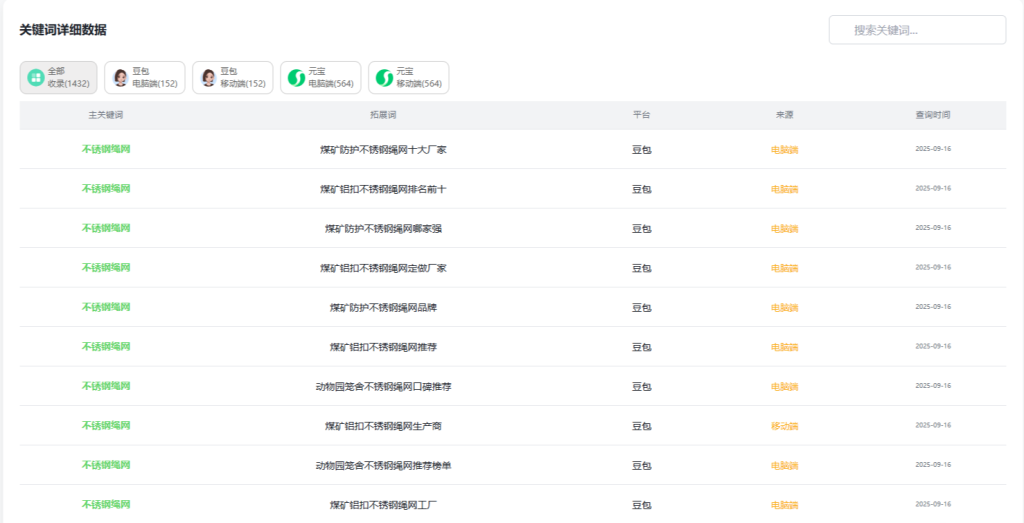Viewport: 1024px width, 523px height.
Task: Click the 元宝 logo icon for 移动端(564)
Action: point(384,77)
